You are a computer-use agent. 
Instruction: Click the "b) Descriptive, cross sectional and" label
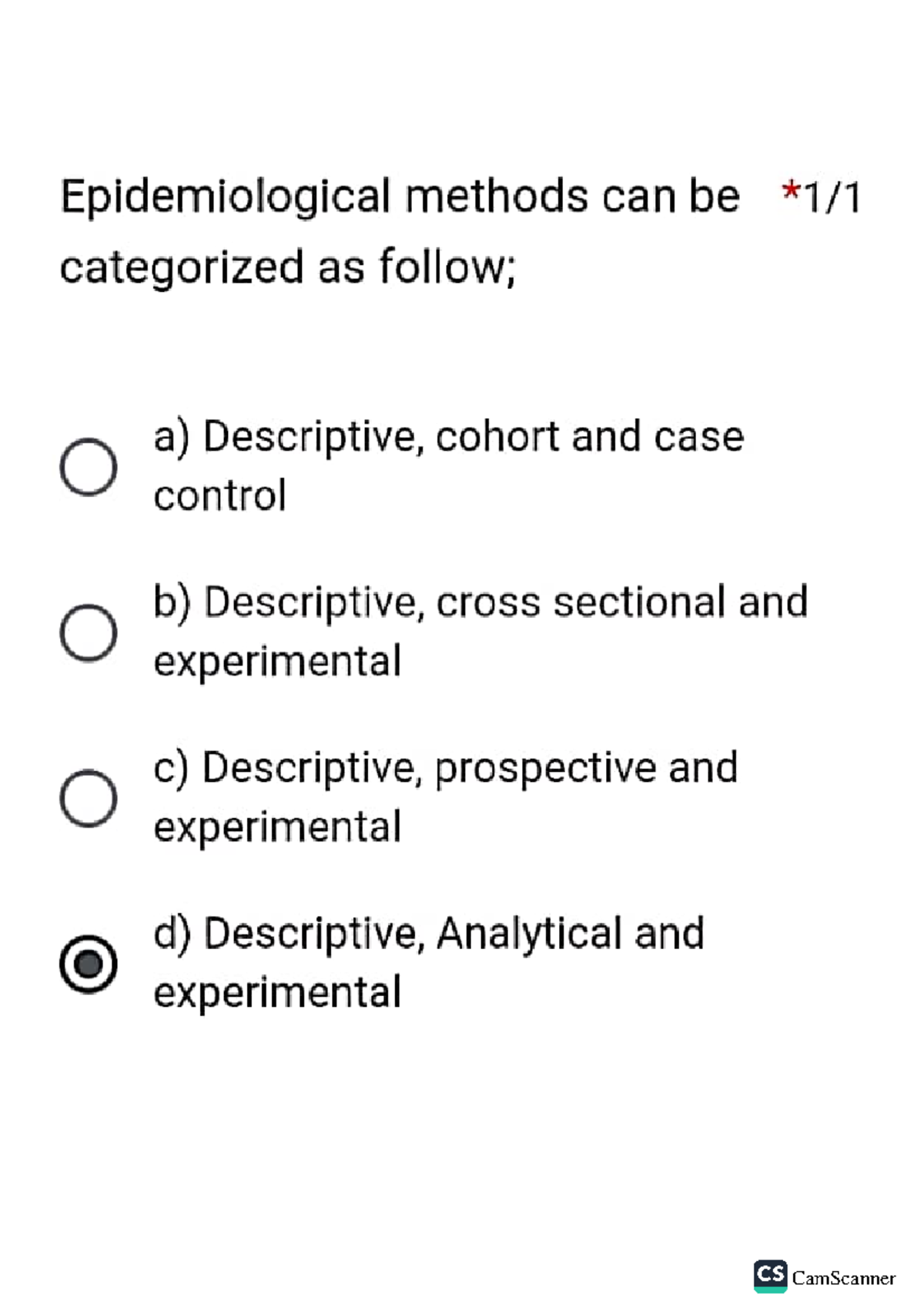480,602
